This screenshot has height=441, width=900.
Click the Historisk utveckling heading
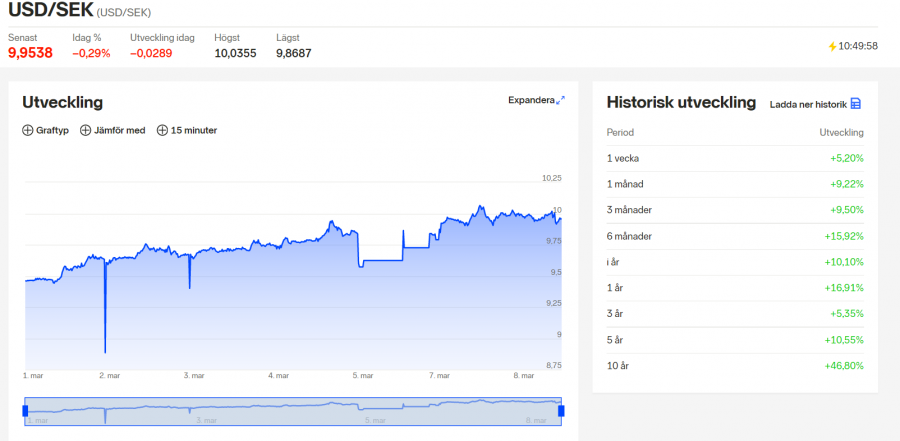click(681, 103)
